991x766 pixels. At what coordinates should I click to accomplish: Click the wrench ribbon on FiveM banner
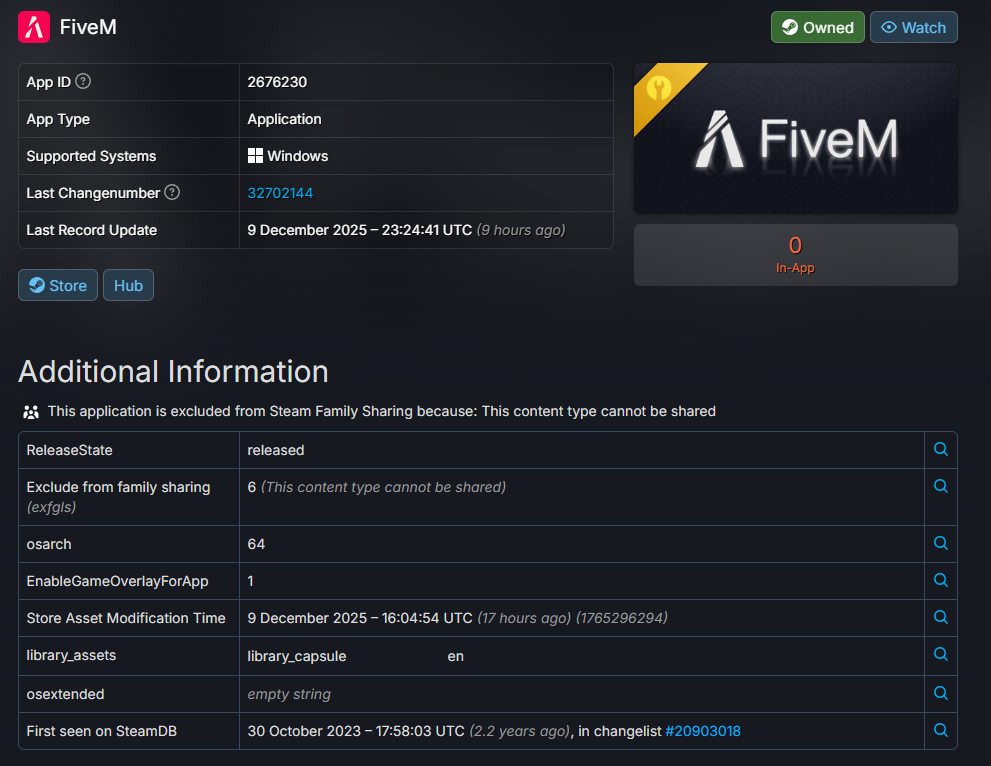click(x=659, y=88)
